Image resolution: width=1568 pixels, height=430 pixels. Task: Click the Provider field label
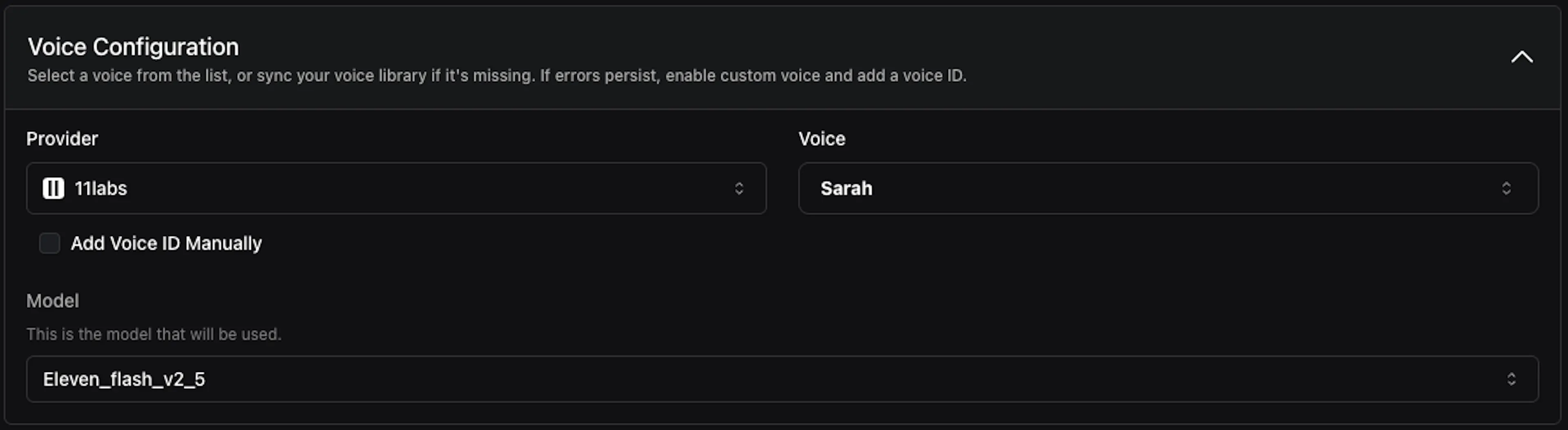tap(62, 139)
